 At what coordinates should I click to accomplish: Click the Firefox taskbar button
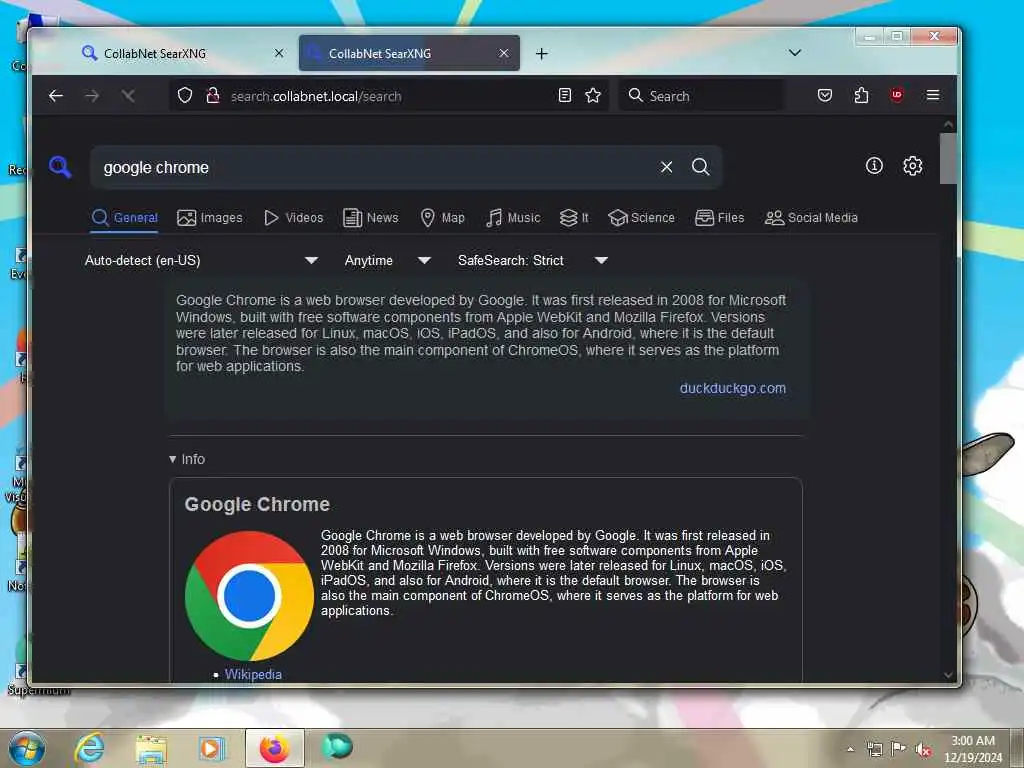click(274, 748)
